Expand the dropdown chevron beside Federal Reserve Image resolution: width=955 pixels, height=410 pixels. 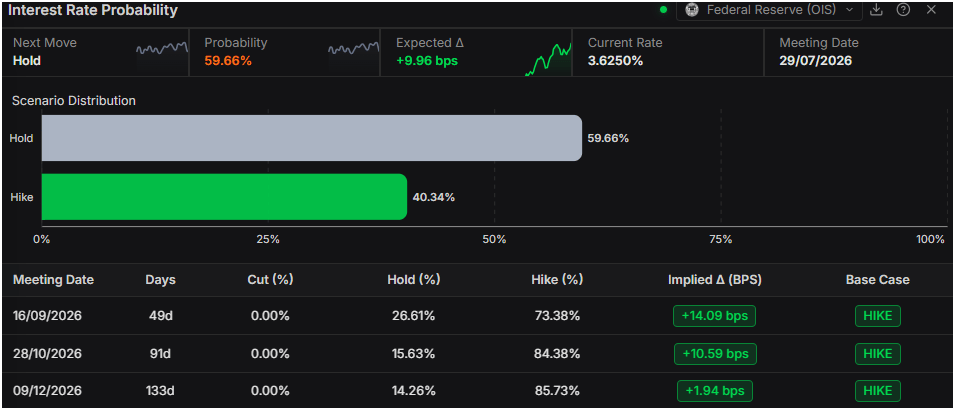click(x=849, y=10)
